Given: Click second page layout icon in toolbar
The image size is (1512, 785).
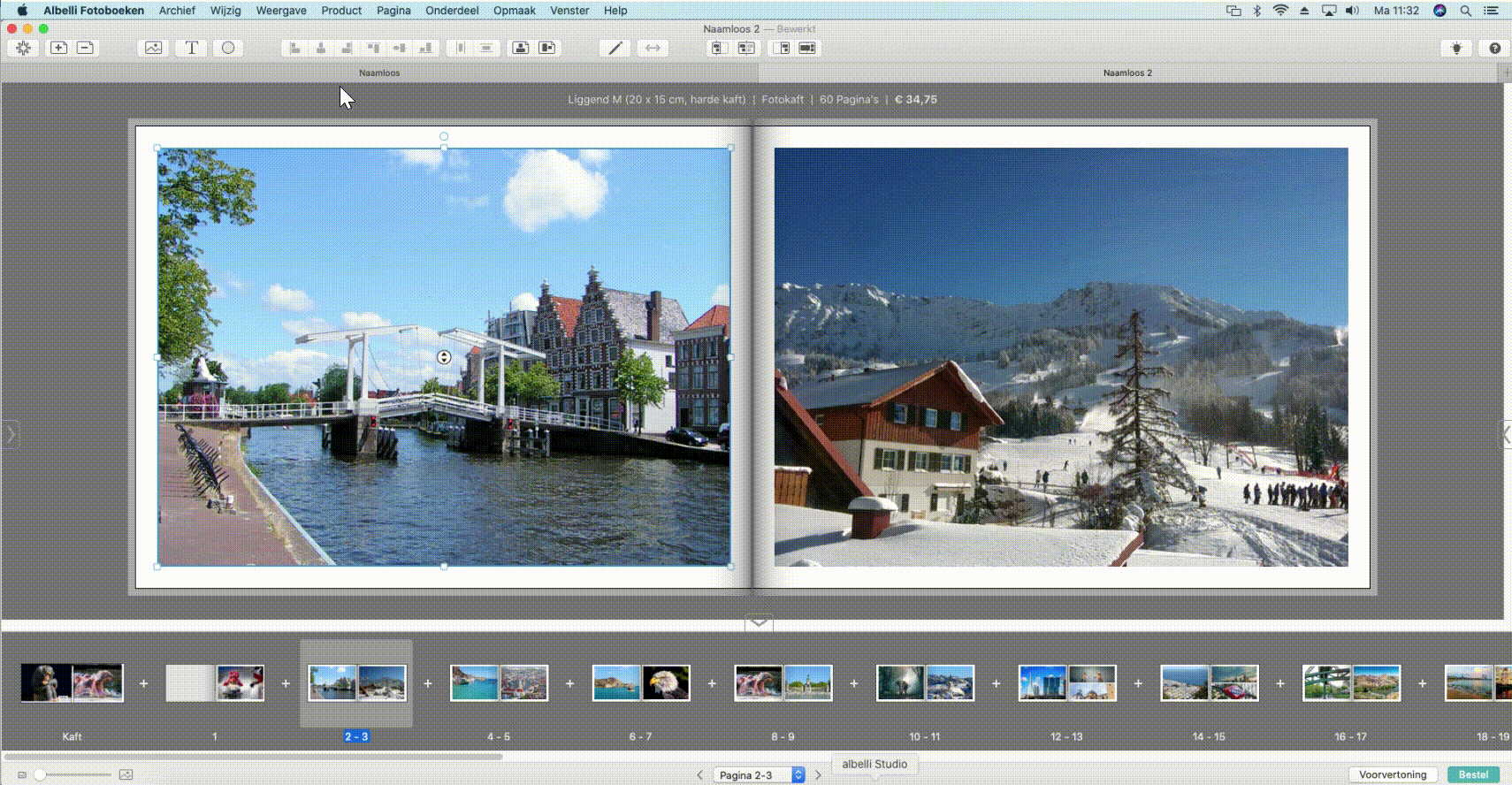Looking at the screenshot, I should [746, 48].
